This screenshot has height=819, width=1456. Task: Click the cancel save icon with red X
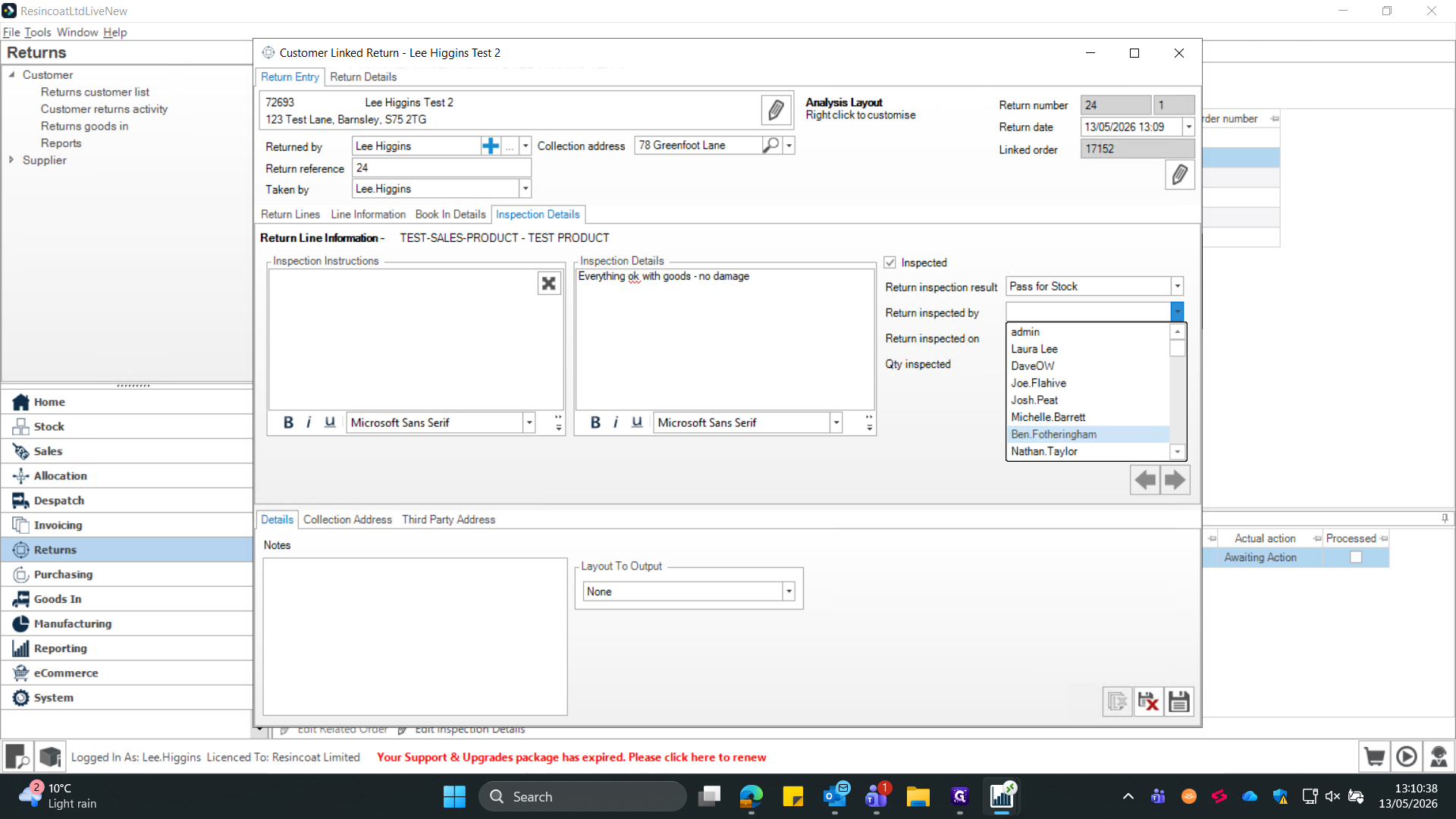point(1148,701)
